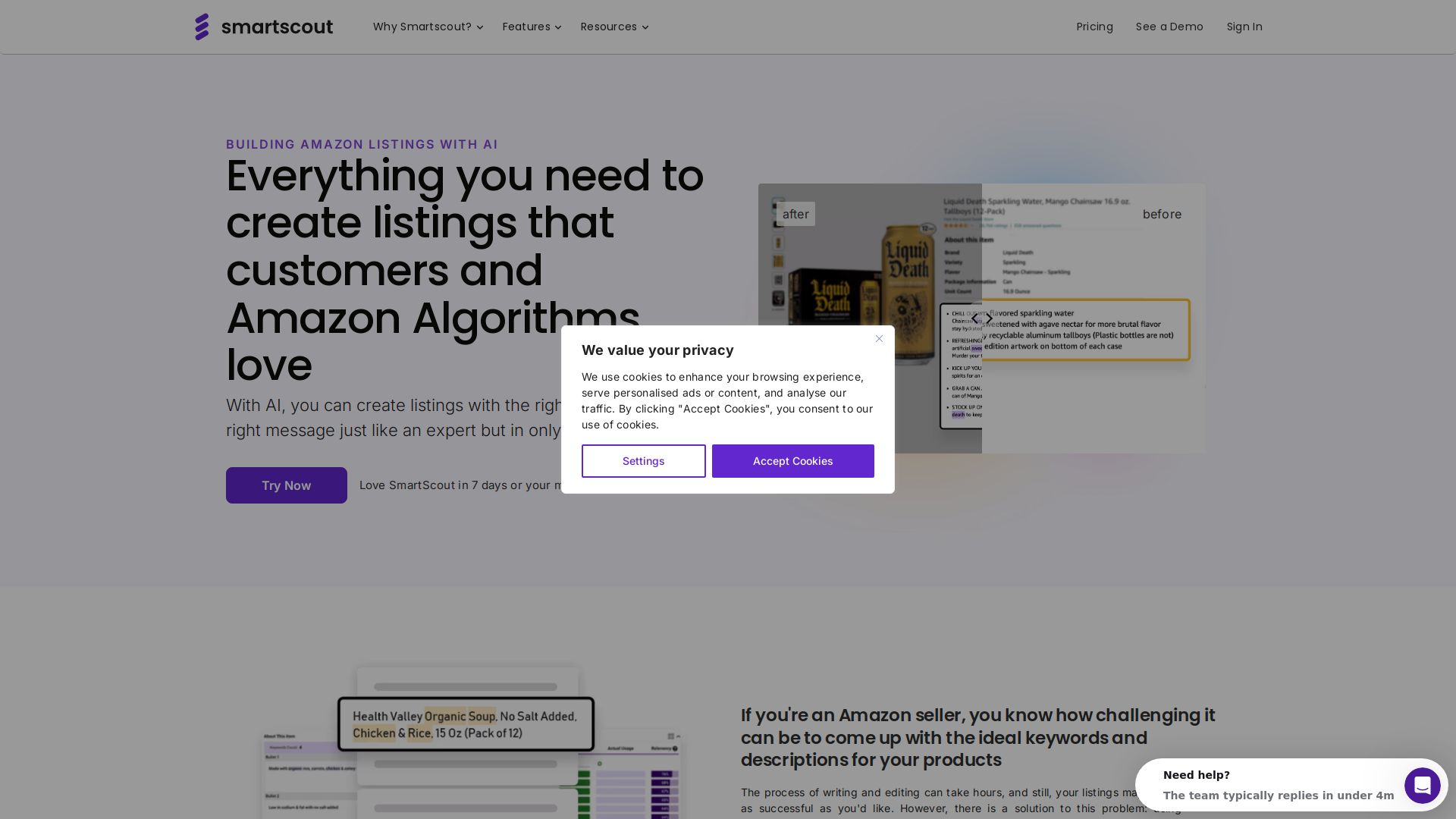Click the chevron beside Why Smartscout?
The image size is (1456, 819).
tap(480, 27)
